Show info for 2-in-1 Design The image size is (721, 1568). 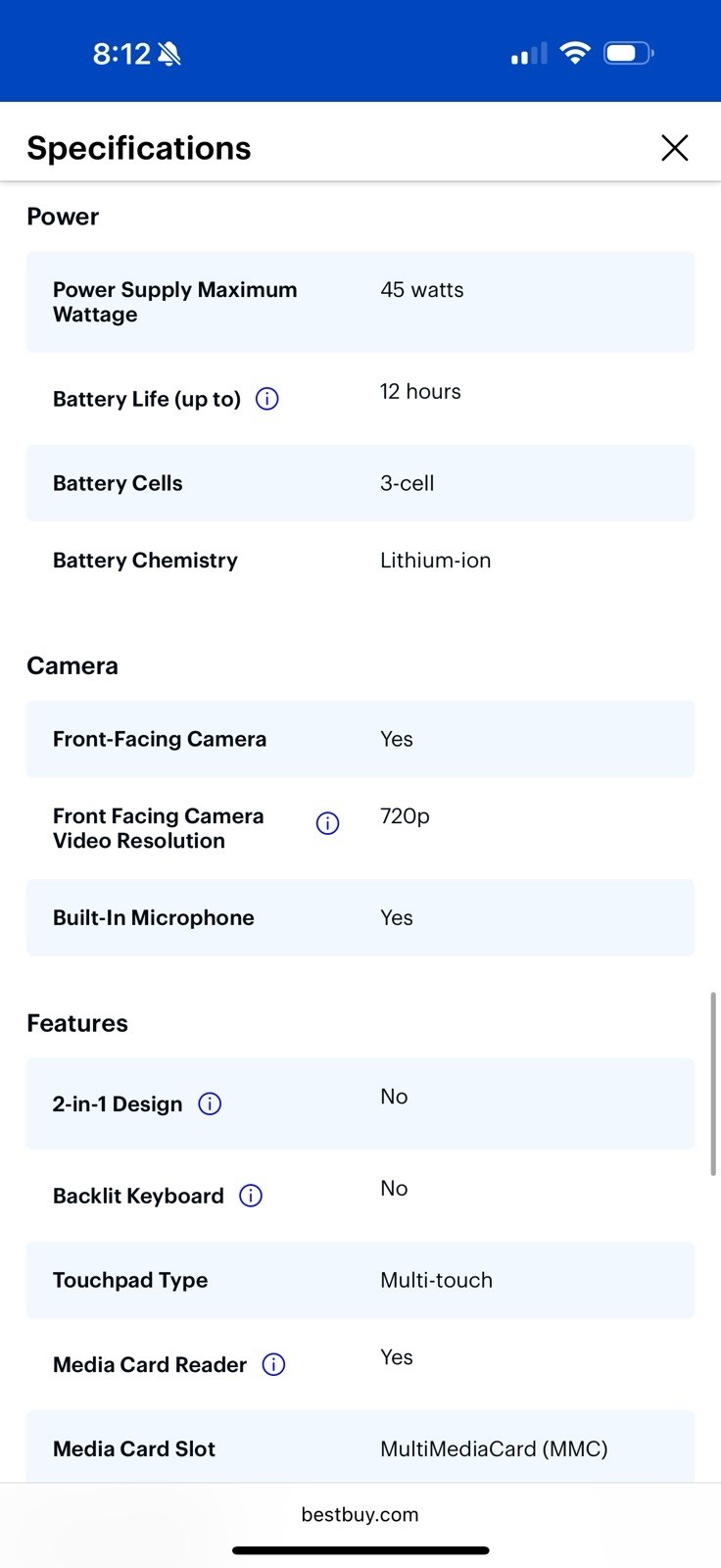(x=210, y=1103)
